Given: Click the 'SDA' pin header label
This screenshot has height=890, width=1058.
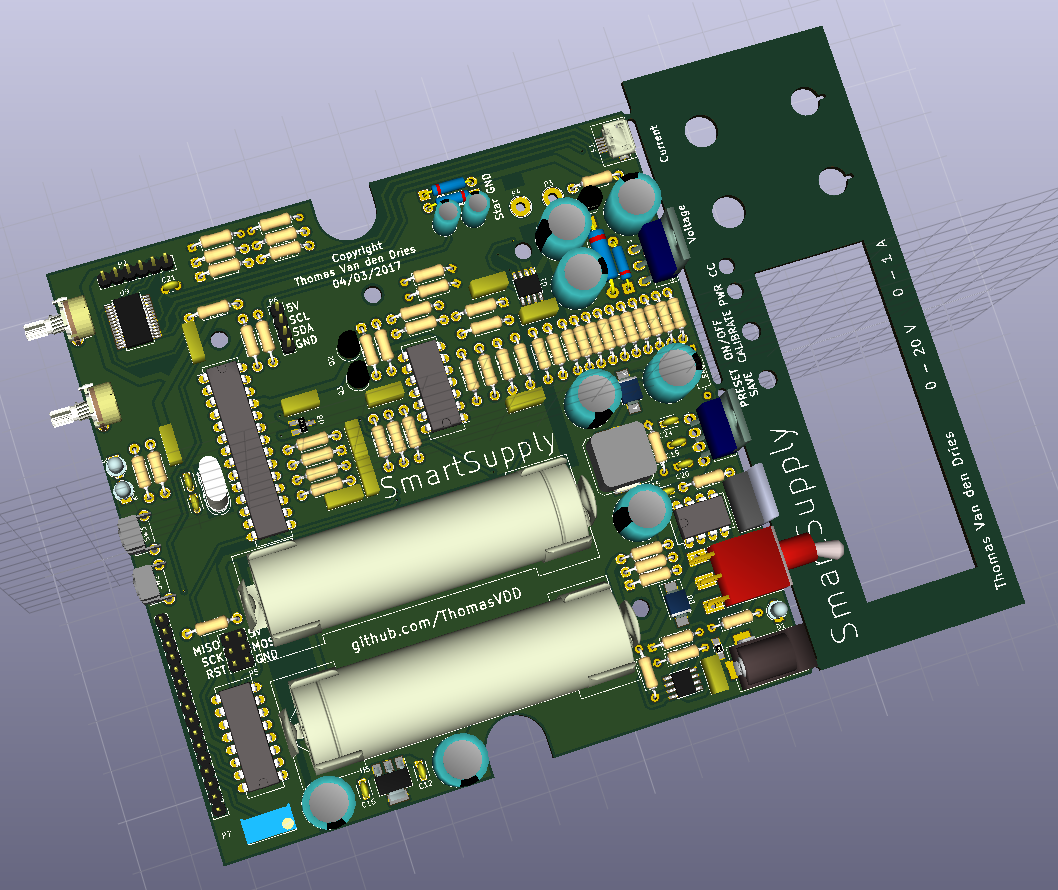Looking at the screenshot, I should 302,329.
